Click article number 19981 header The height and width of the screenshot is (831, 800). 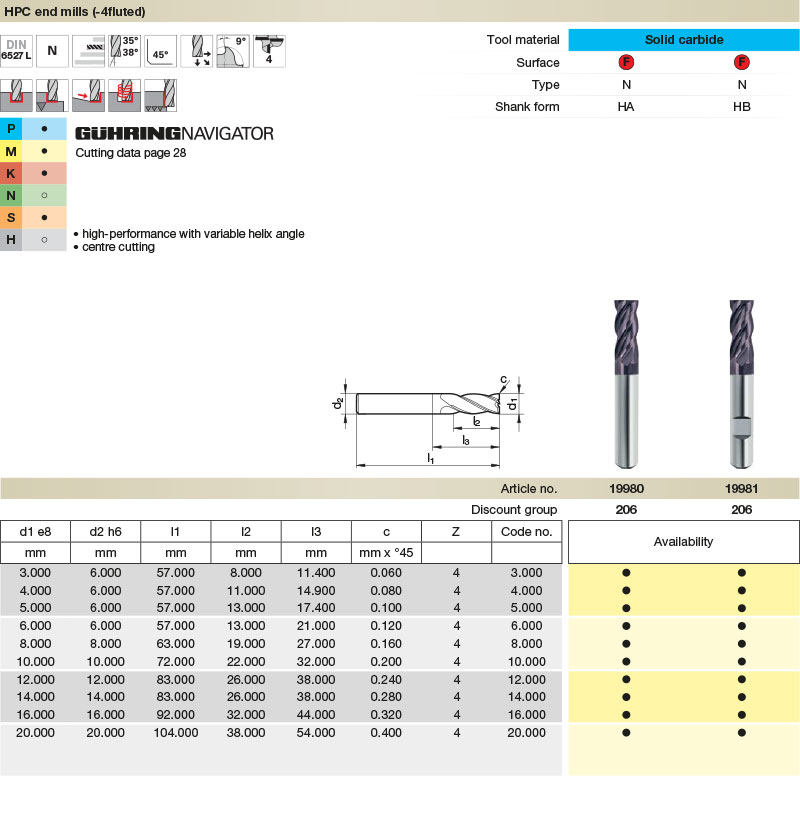tap(741, 489)
